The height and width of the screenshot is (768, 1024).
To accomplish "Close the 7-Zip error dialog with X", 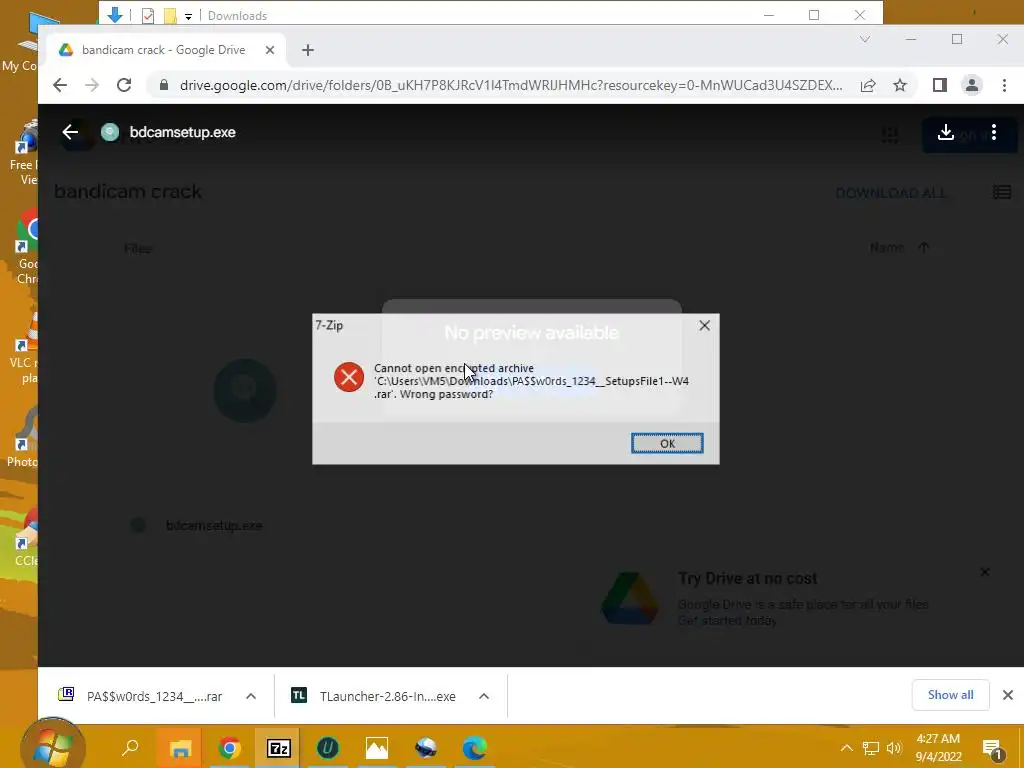I will [x=704, y=325].
